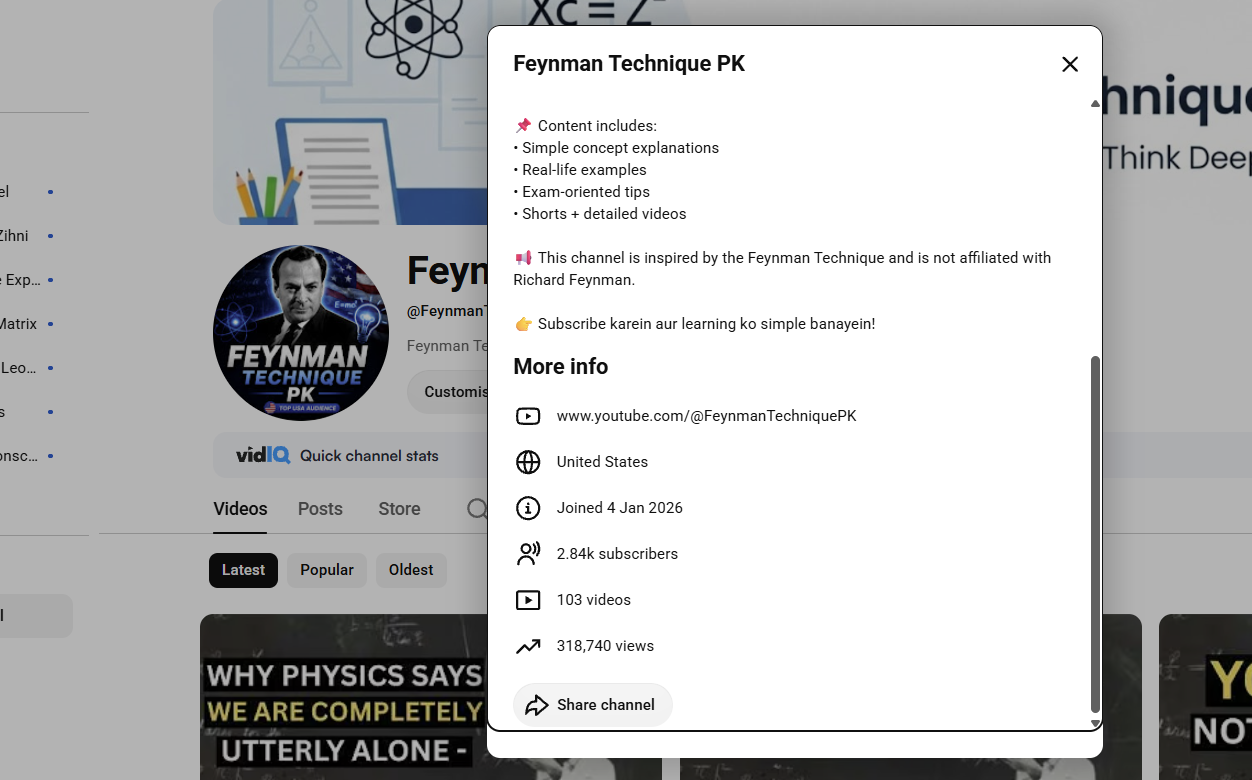Click the Shorts + detailed videos line

[600, 214]
